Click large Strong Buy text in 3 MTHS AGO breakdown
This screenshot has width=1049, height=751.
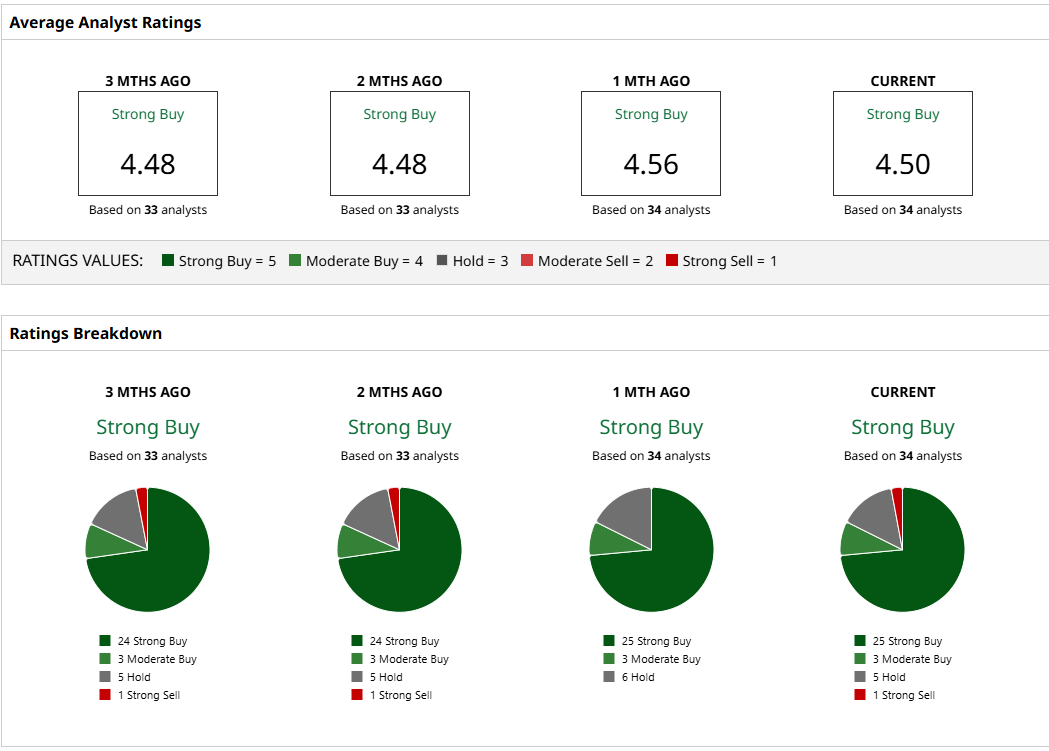click(148, 427)
